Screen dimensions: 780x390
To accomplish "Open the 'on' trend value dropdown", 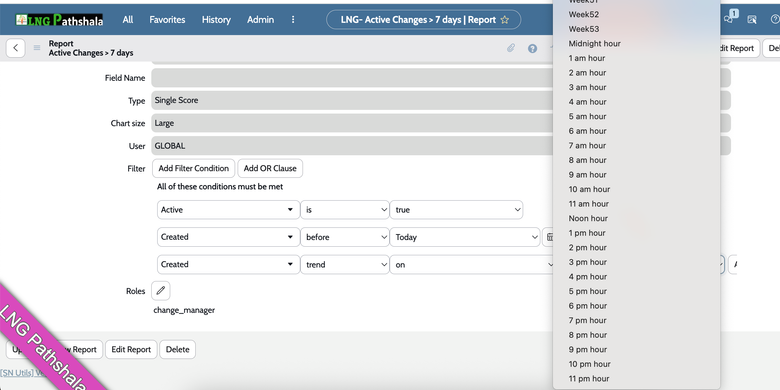I will pyautogui.click(x=472, y=265).
